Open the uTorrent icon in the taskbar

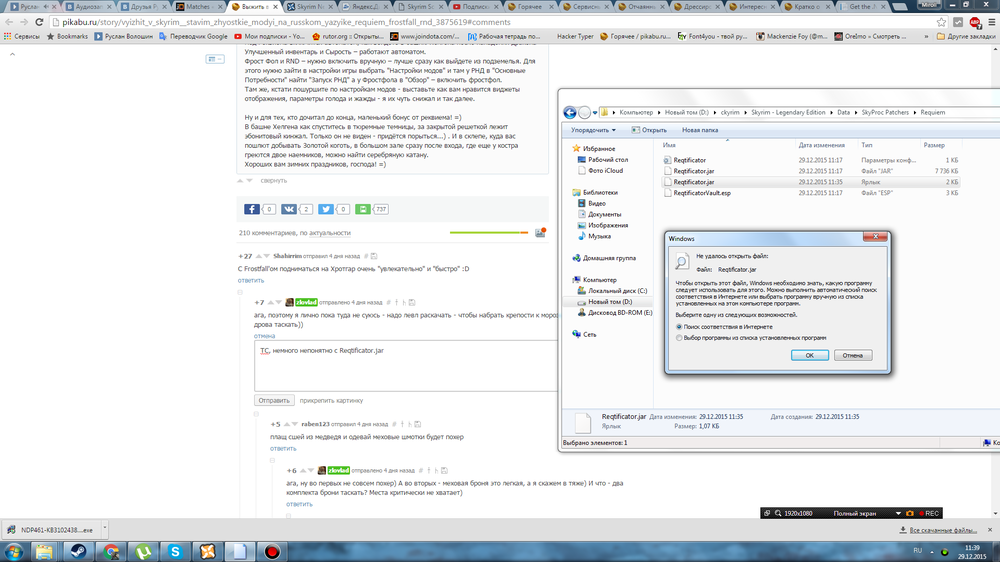[144, 550]
